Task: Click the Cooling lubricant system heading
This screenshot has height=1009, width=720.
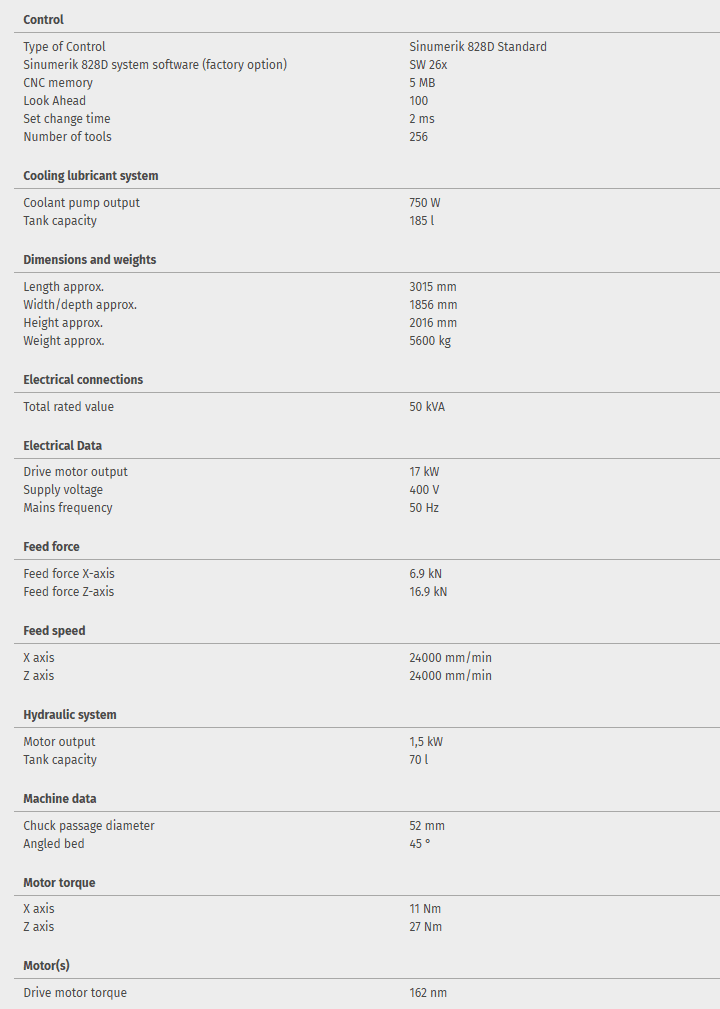Action: coord(91,176)
